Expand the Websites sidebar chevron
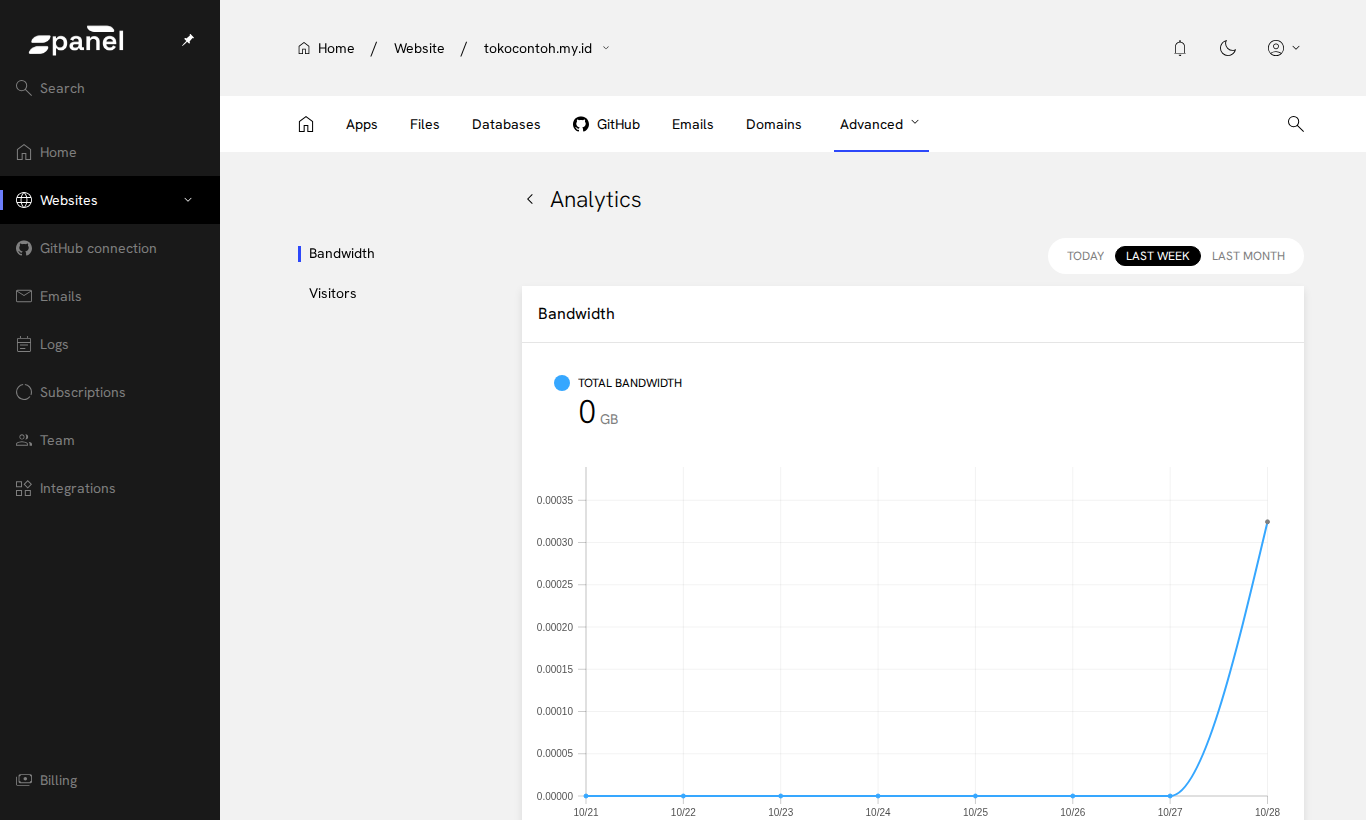The width and height of the screenshot is (1366, 820). (x=188, y=200)
